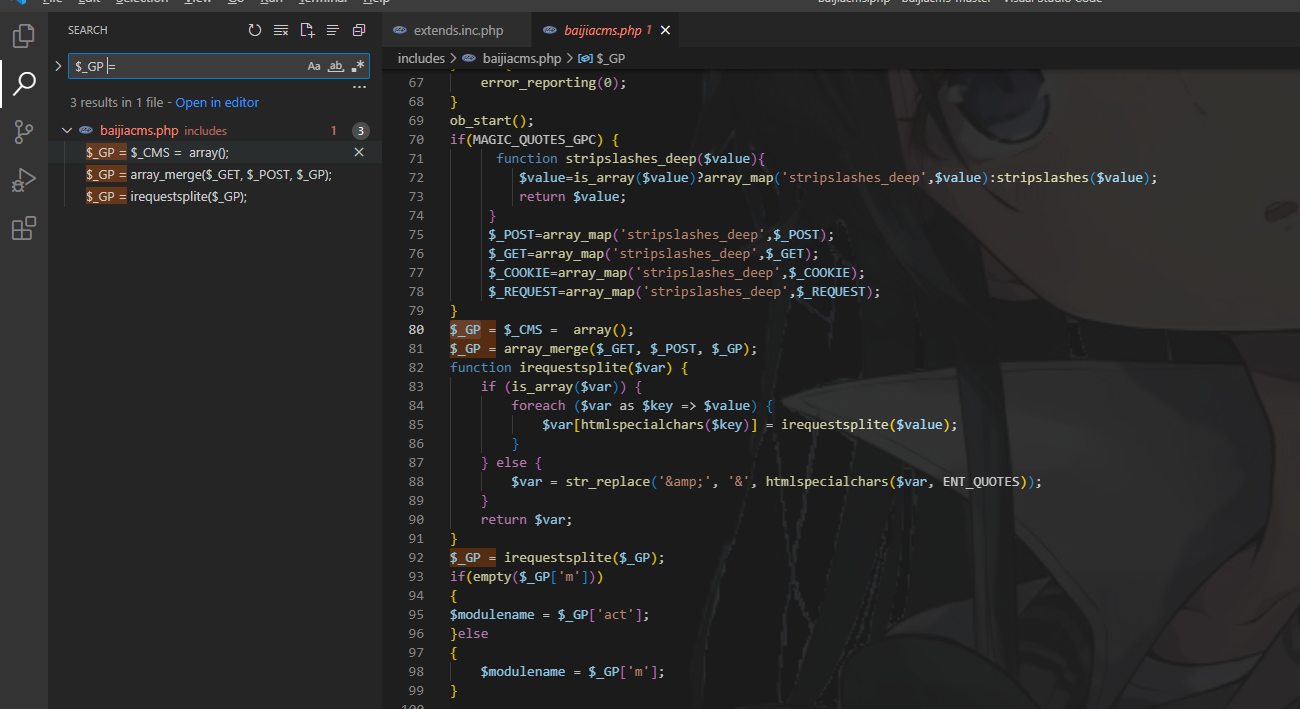The height and width of the screenshot is (709, 1300).
Task: Toggle Match Case search option
Action: tap(314, 66)
